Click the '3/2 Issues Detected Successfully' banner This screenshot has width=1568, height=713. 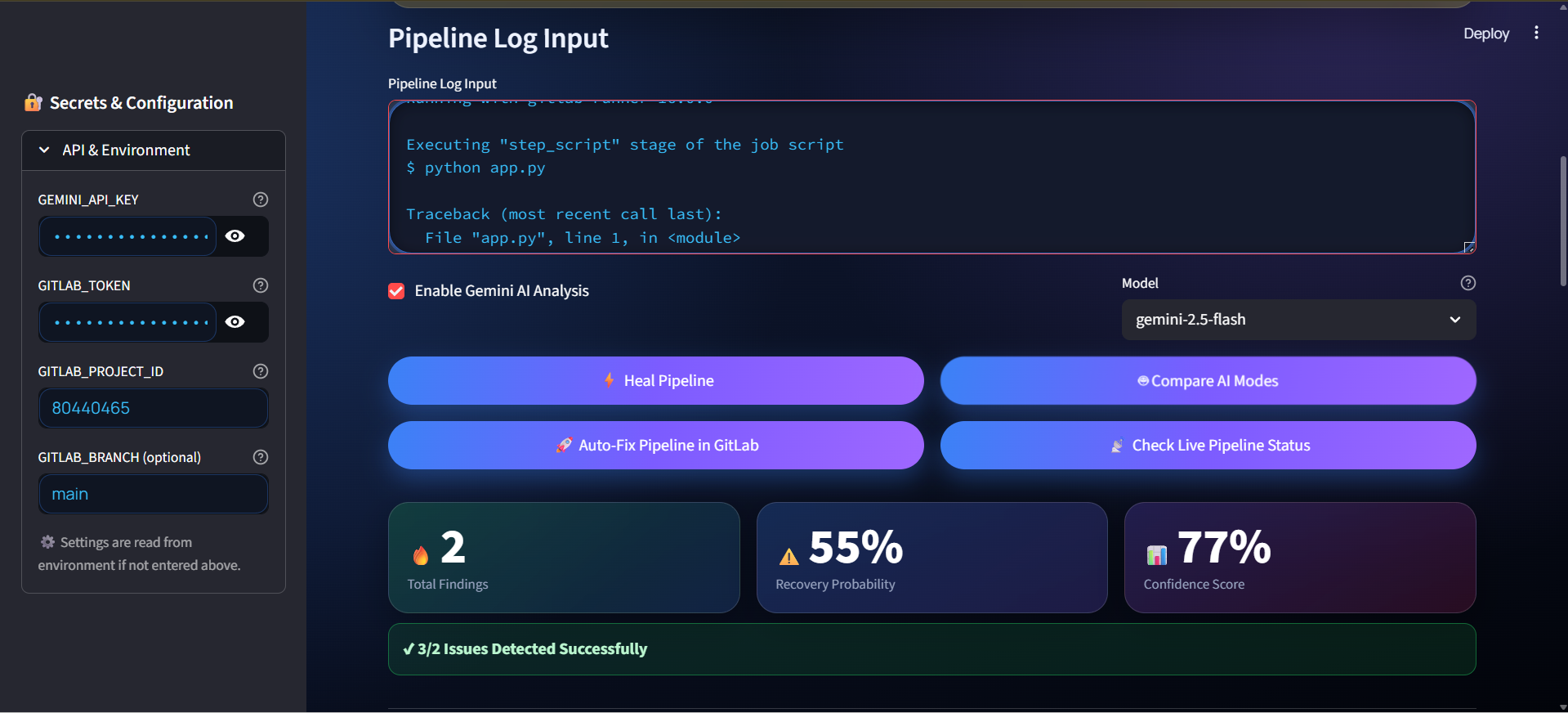931,649
